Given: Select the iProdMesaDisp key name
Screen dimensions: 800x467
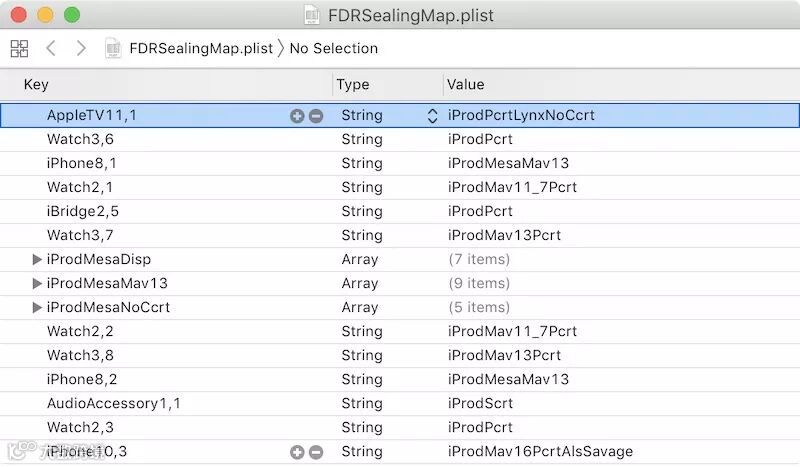Looking at the screenshot, I should point(99,259).
